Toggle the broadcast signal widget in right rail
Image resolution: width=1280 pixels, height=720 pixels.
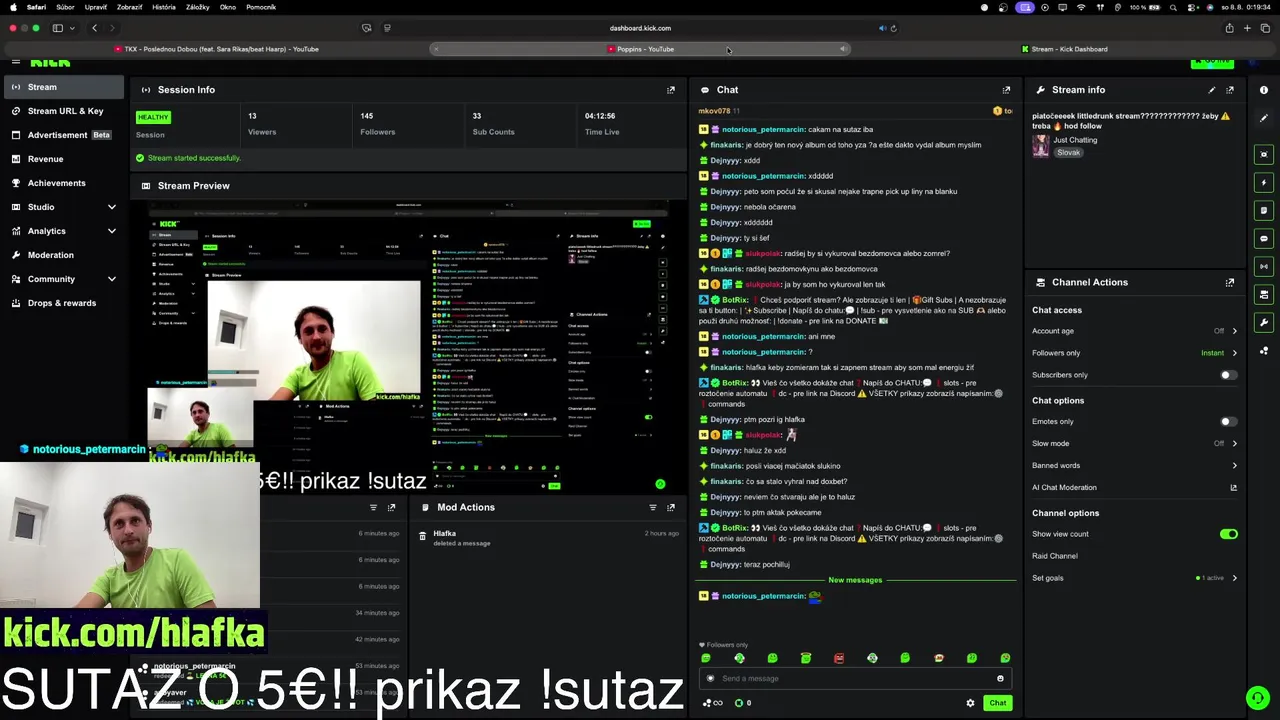[1264, 267]
